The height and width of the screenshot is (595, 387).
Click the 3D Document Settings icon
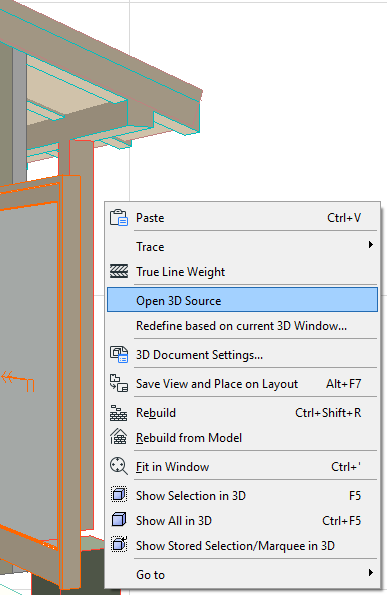[x=119, y=354]
